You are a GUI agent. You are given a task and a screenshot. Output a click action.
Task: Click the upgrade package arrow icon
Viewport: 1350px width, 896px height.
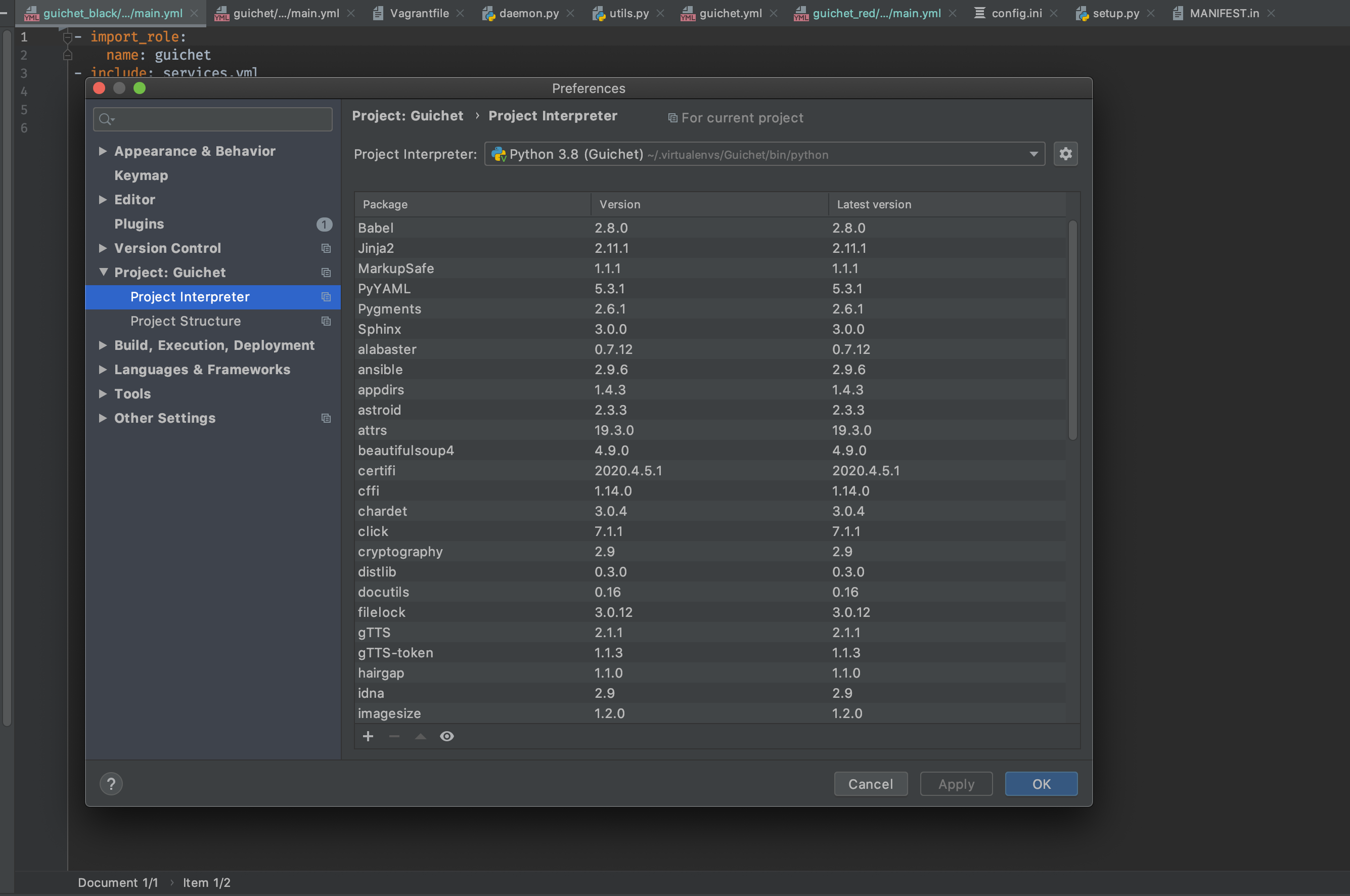coord(421,736)
